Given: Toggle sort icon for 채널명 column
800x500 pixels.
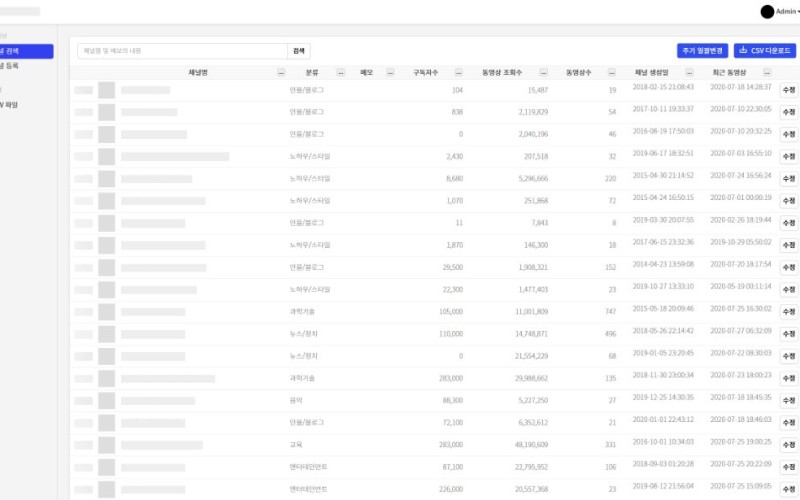Looking at the screenshot, I should click(x=281, y=73).
